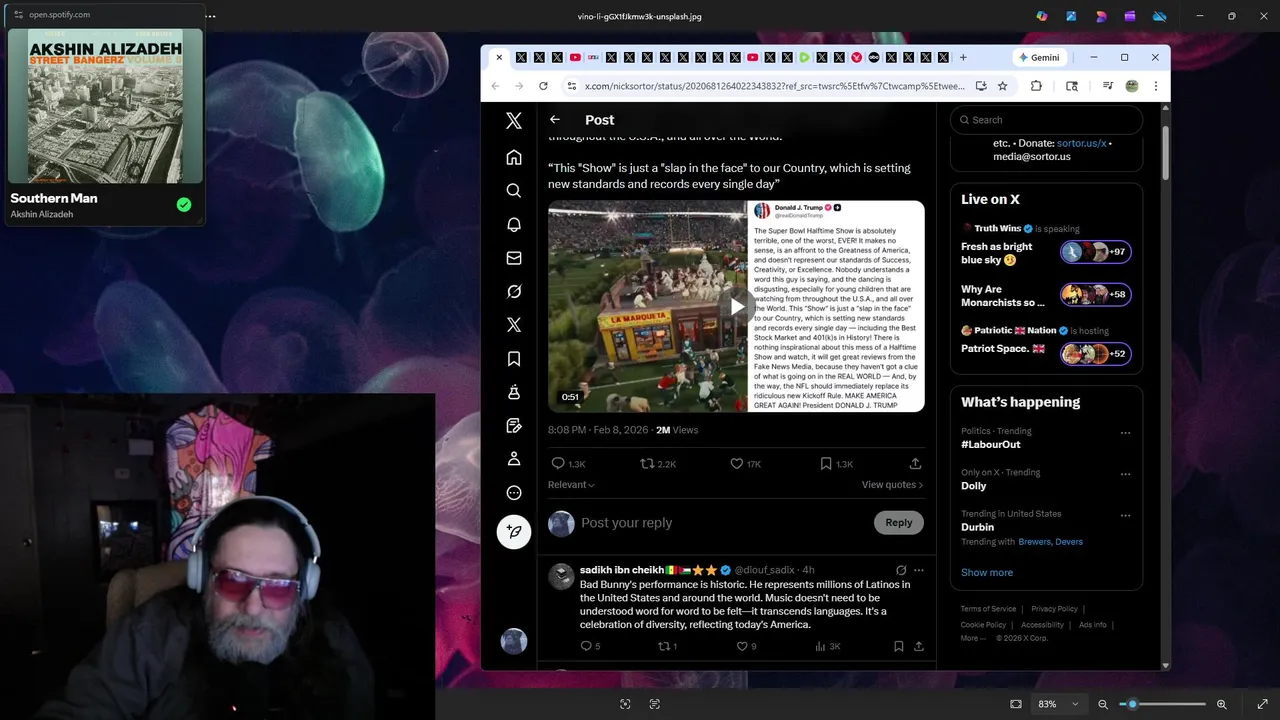Click Grok explain icon on sadikh's reply
Image resolution: width=1280 pixels, height=720 pixels.
point(901,570)
